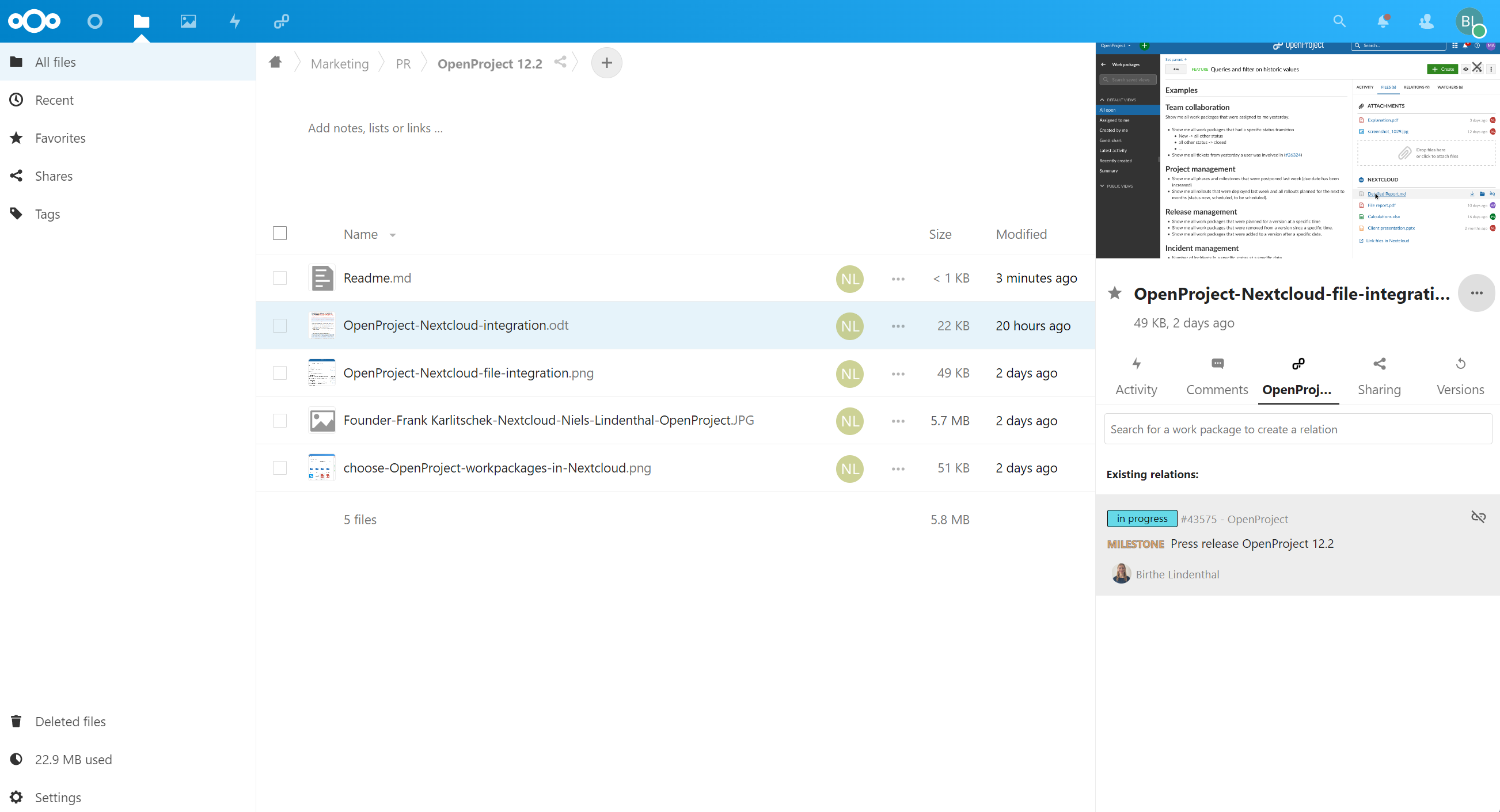Open the Photos app from top bar
The image size is (1500, 812).
tap(188, 21)
